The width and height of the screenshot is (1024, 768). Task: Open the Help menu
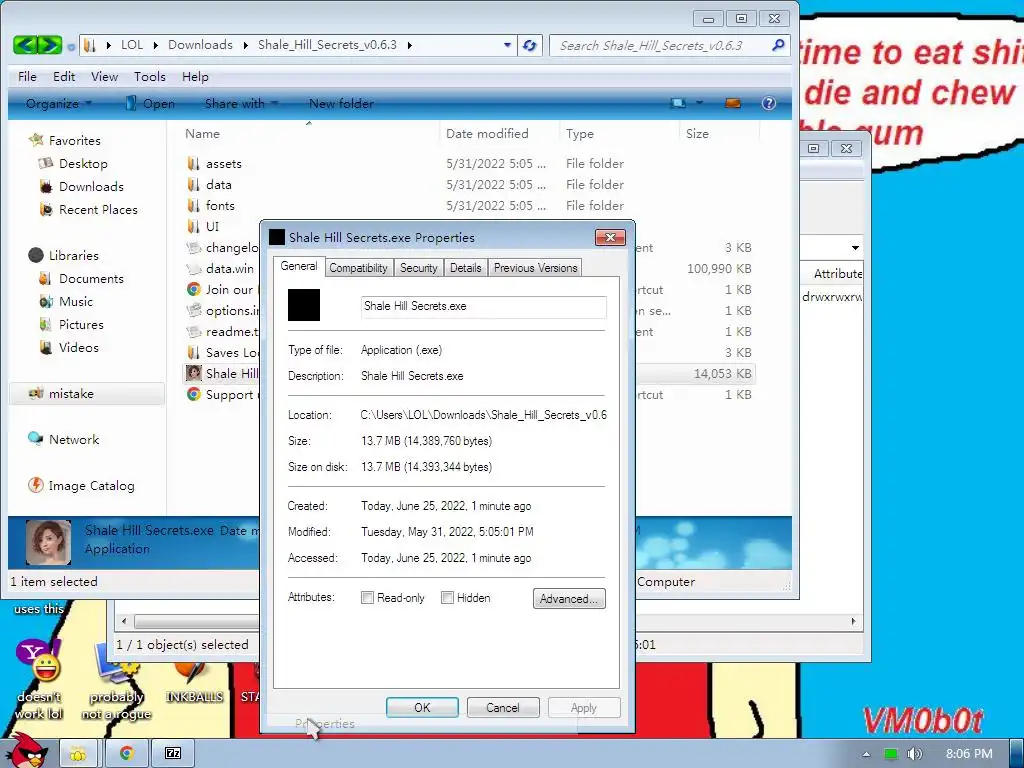(x=195, y=76)
